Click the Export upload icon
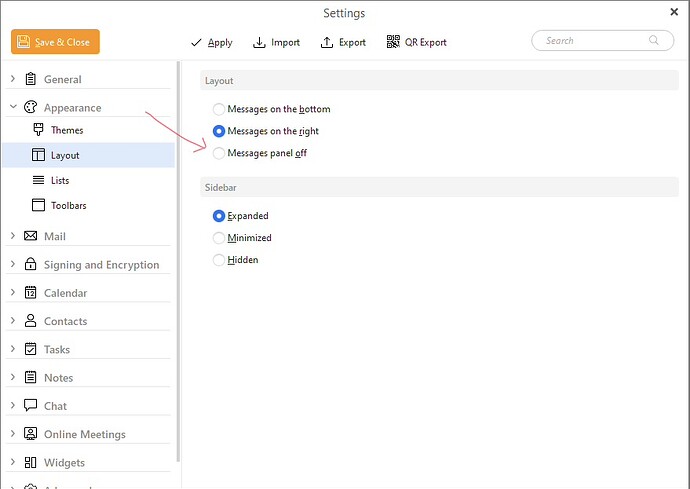Image resolution: width=690 pixels, height=489 pixels. pyautogui.click(x=327, y=42)
